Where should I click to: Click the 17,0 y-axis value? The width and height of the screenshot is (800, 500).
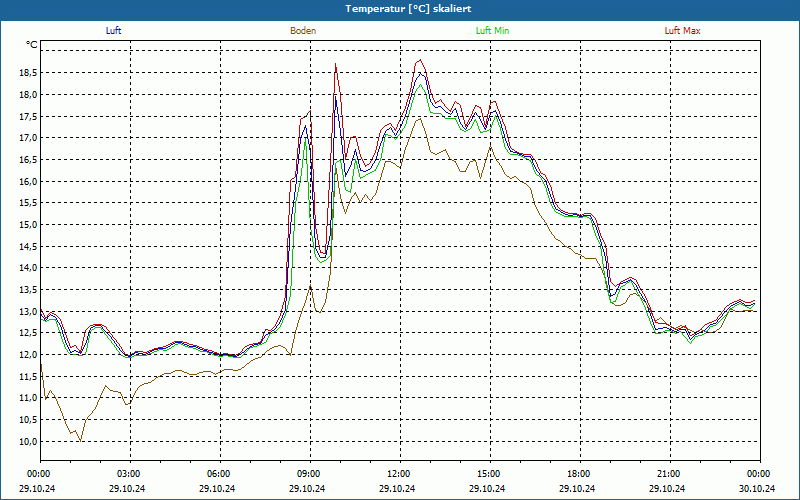coord(28,138)
